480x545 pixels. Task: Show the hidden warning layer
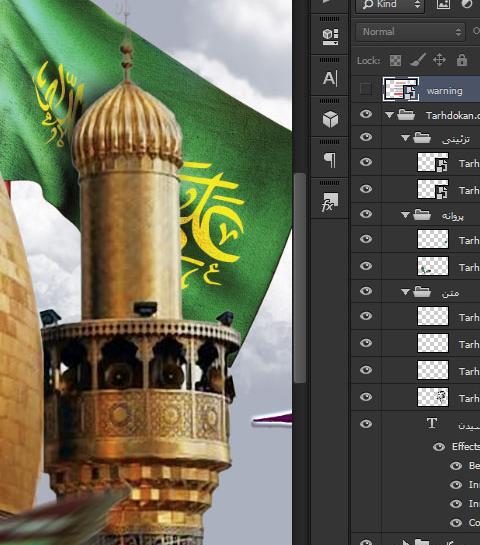click(366, 89)
